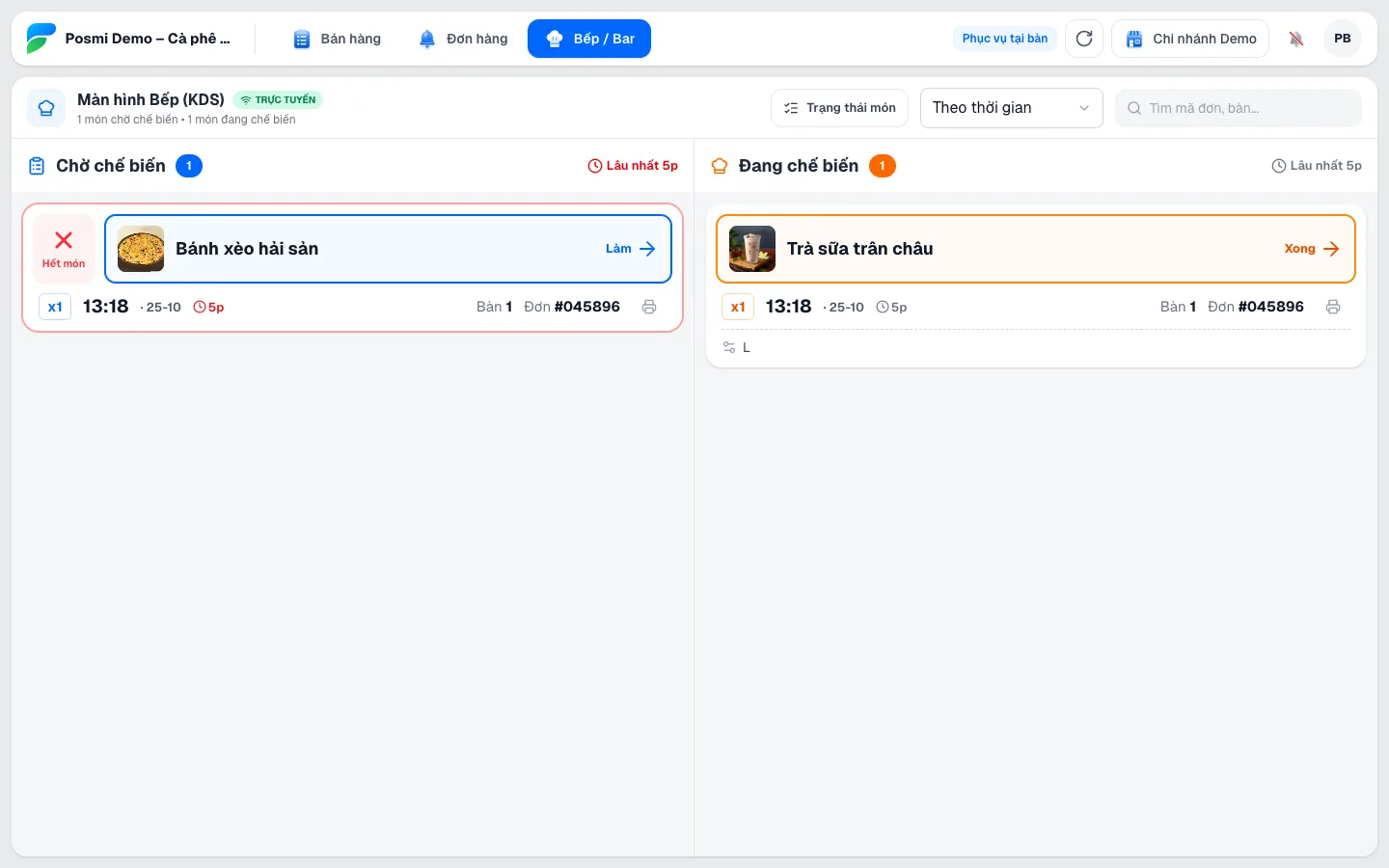This screenshot has height=868, width=1389.
Task: Open Chi nhánh Demo branch selector
Action: [x=1190, y=39]
